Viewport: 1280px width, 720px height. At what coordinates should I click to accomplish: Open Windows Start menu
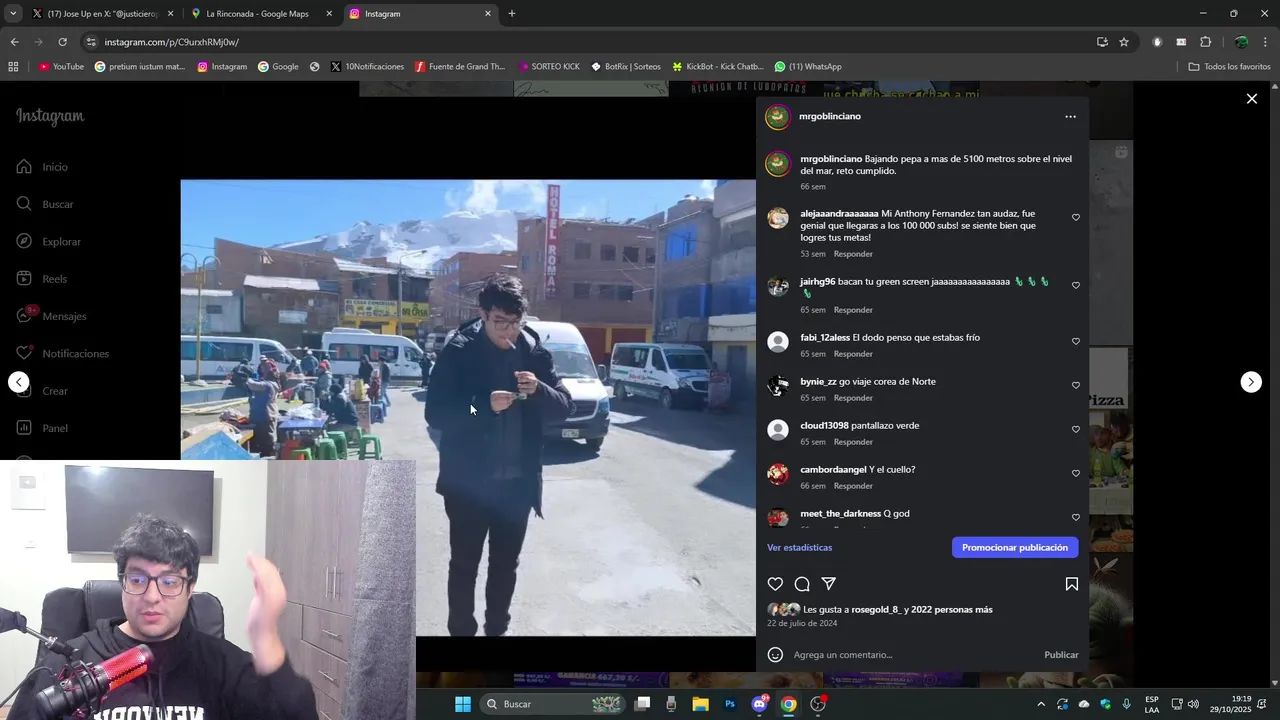coord(463,704)
